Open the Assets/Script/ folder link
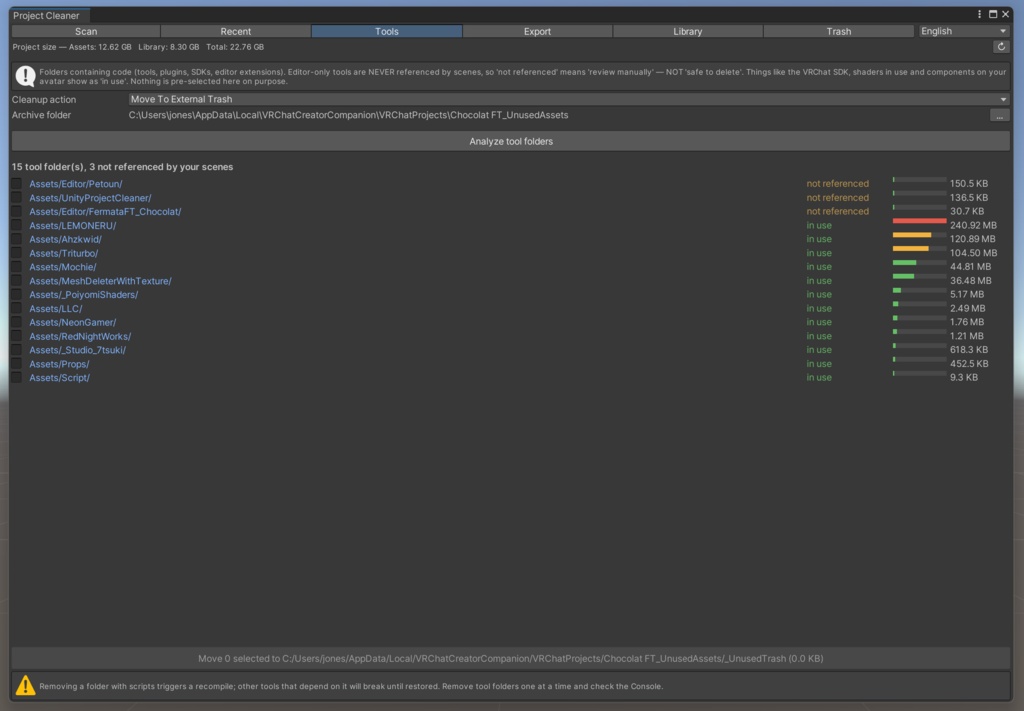The width and height of the screenshot is (1024, 711). 59,378
